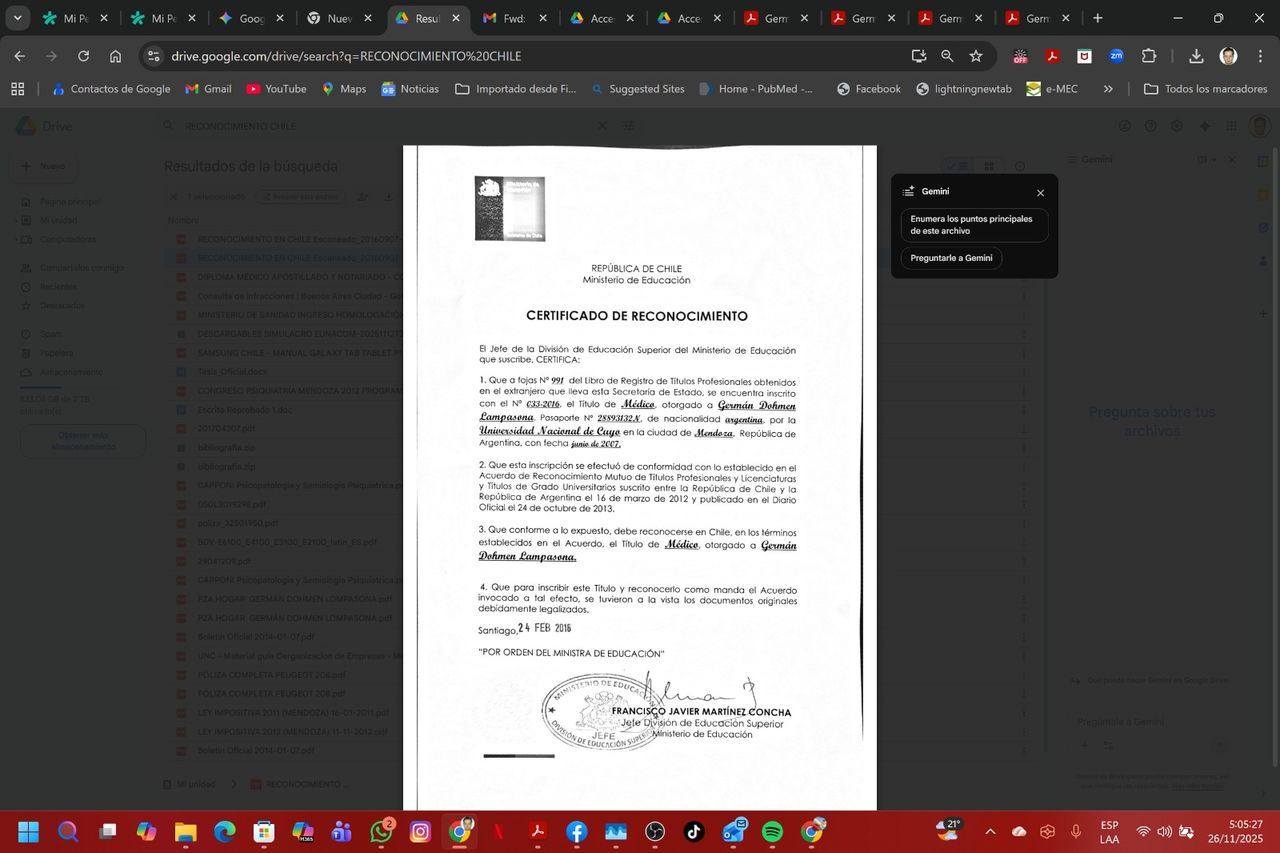The width and height of the screenshot is (1280, 853).
Task: Open the YouTube bookmark
Action: coord(276,89)
